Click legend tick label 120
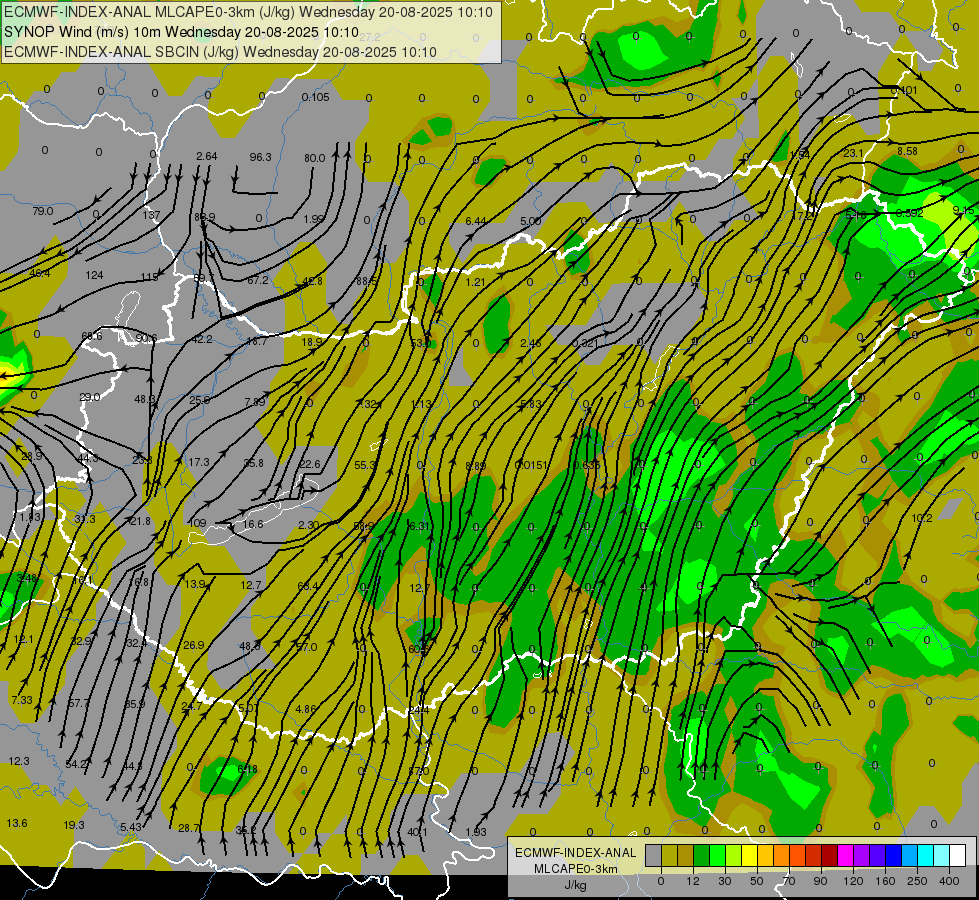979x900 pixels. 853,881
